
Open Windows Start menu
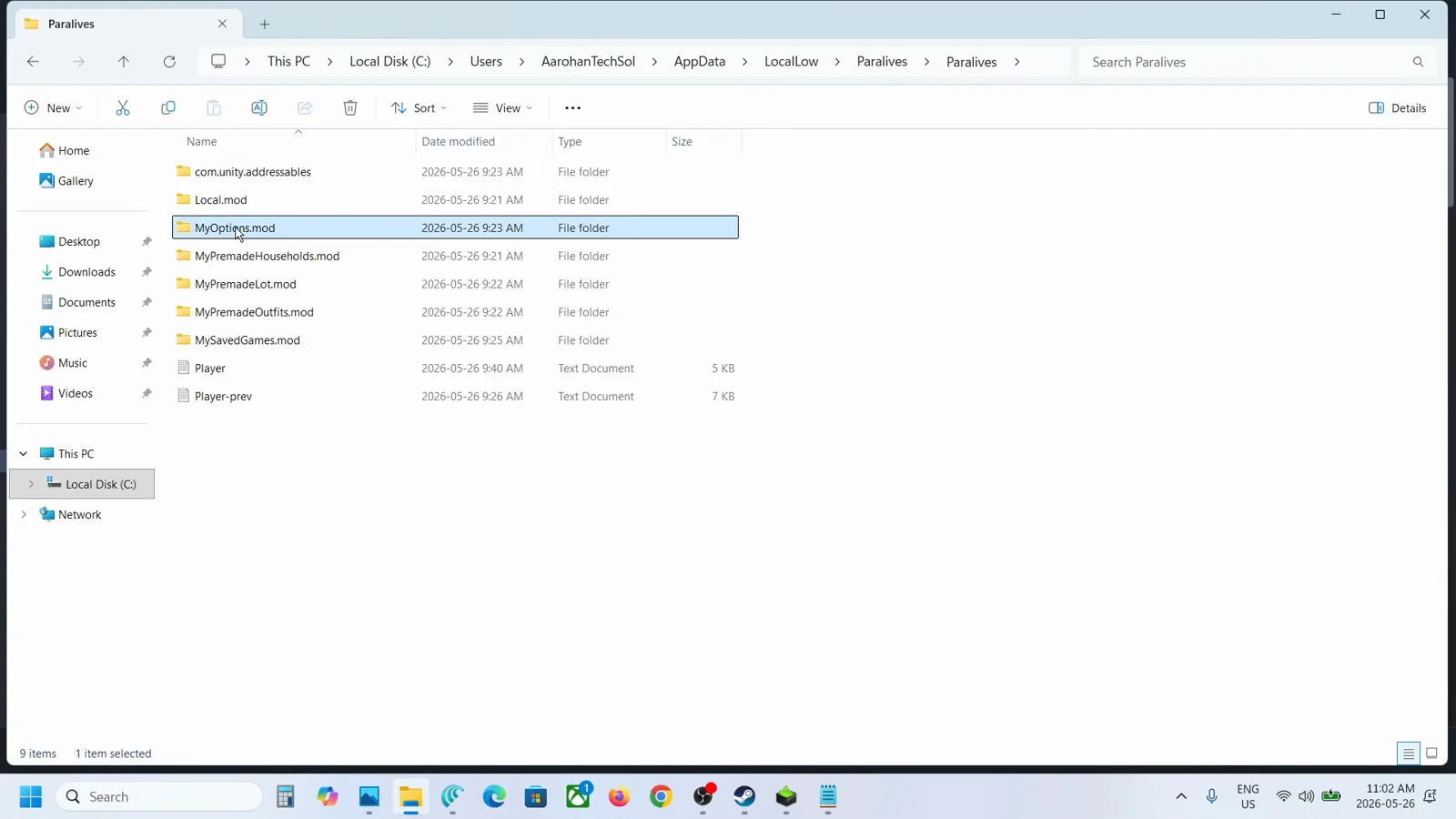[31, 797]
